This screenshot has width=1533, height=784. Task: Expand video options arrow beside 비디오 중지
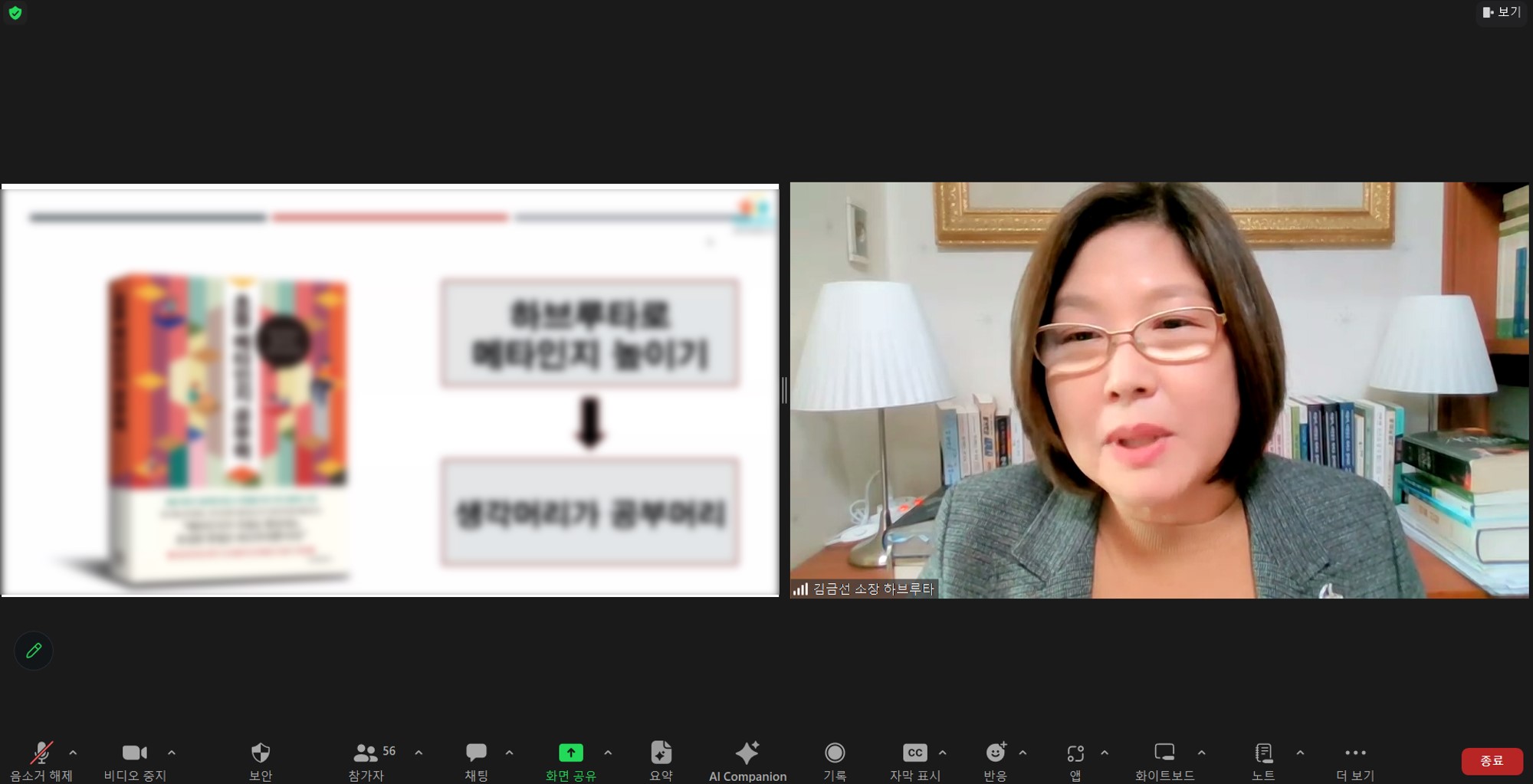tap(172, 753)
